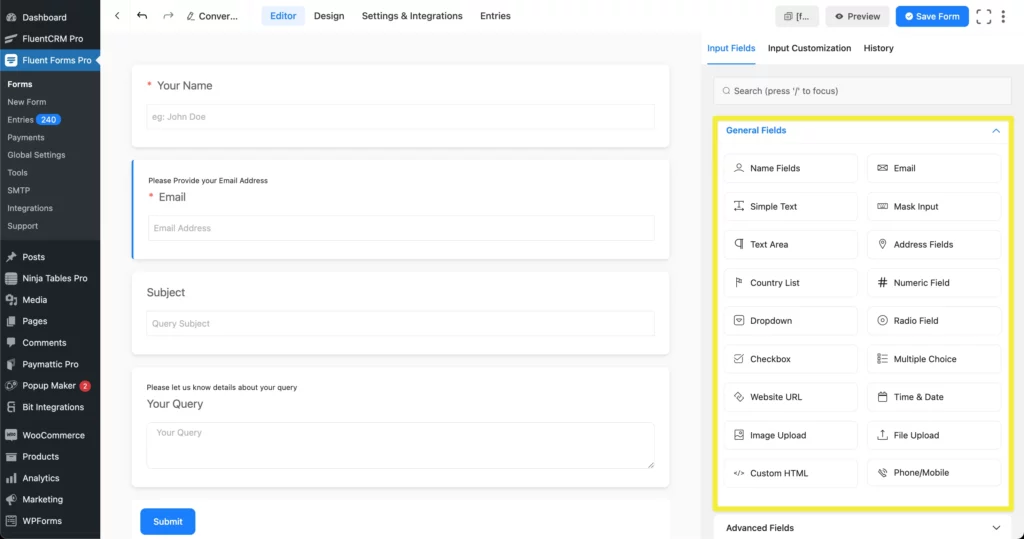This screenshot has height=539, width=1024.
Task: Click the Your Query text area
Action: point(400,445)
